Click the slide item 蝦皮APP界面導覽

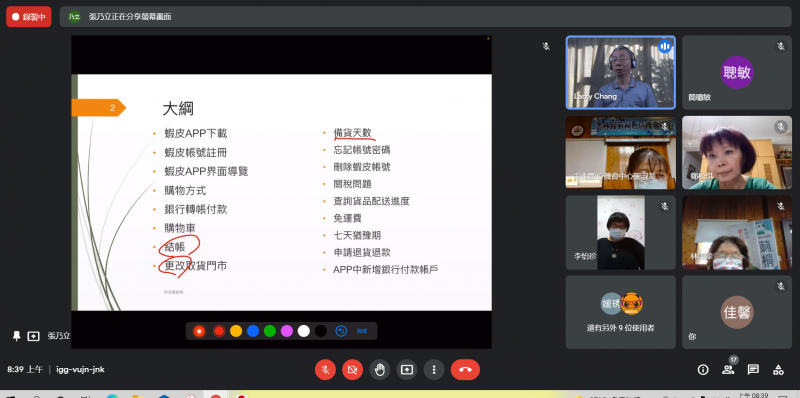[206, 171]
